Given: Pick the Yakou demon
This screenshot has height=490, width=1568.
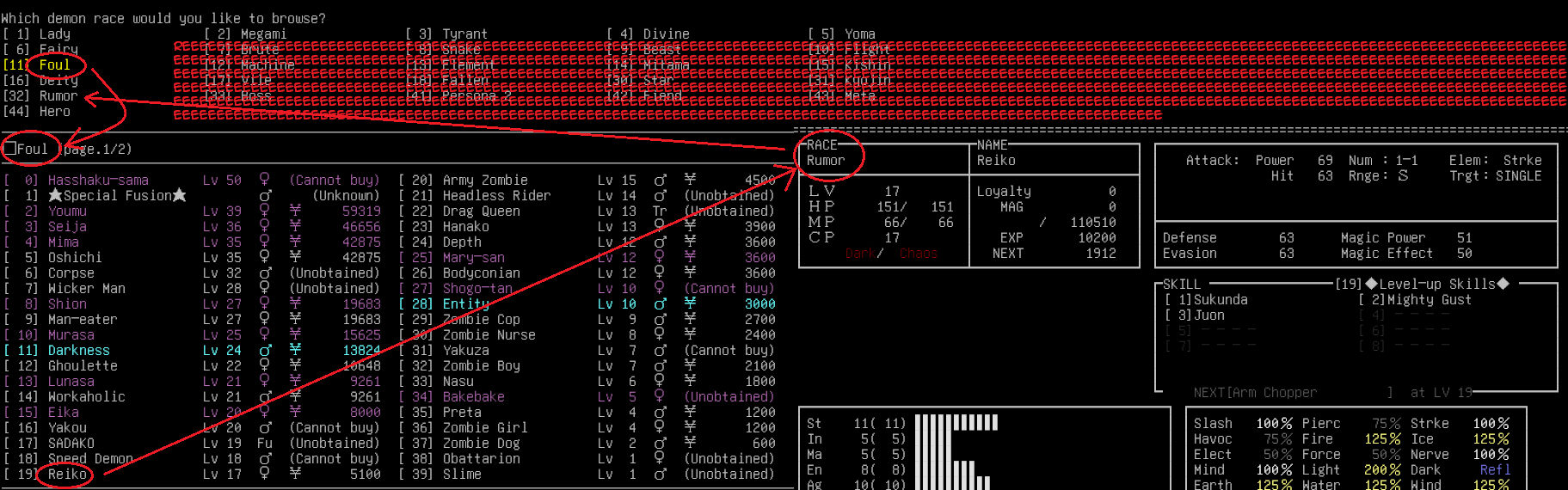Looking at the screenshot, I should 191,428.
